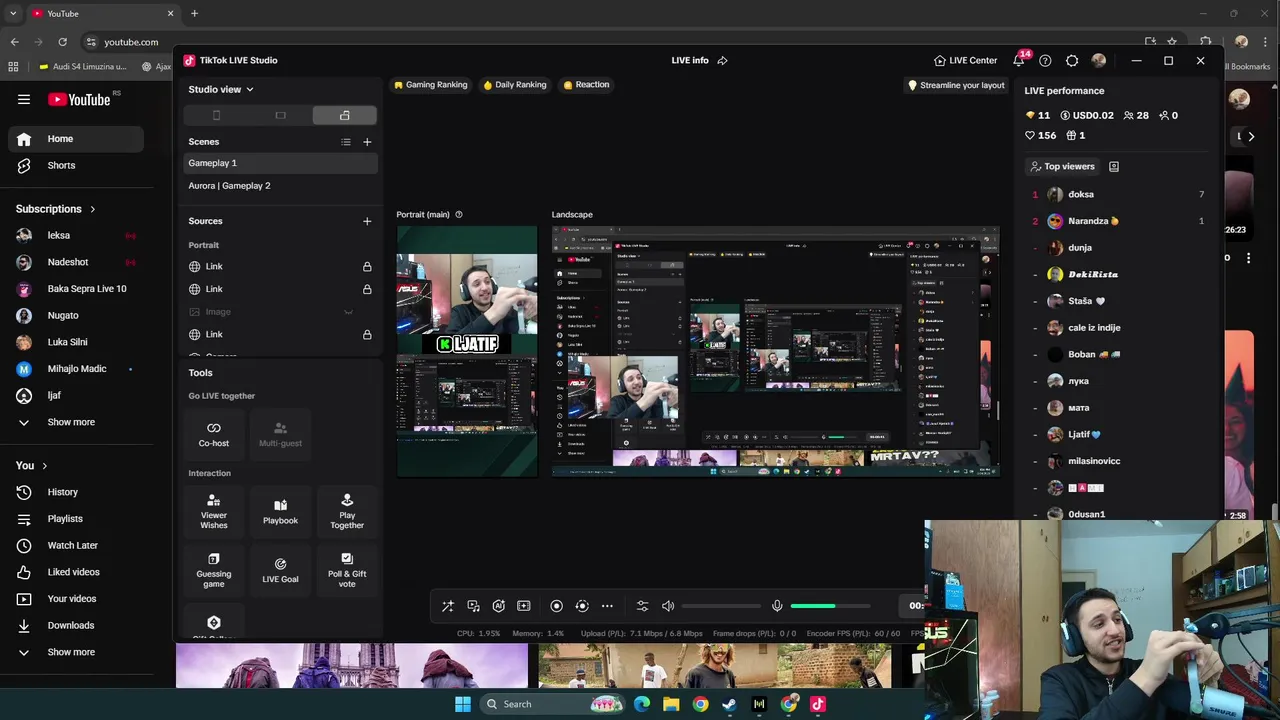Click Streamline your layout tip

pos(956,86)
